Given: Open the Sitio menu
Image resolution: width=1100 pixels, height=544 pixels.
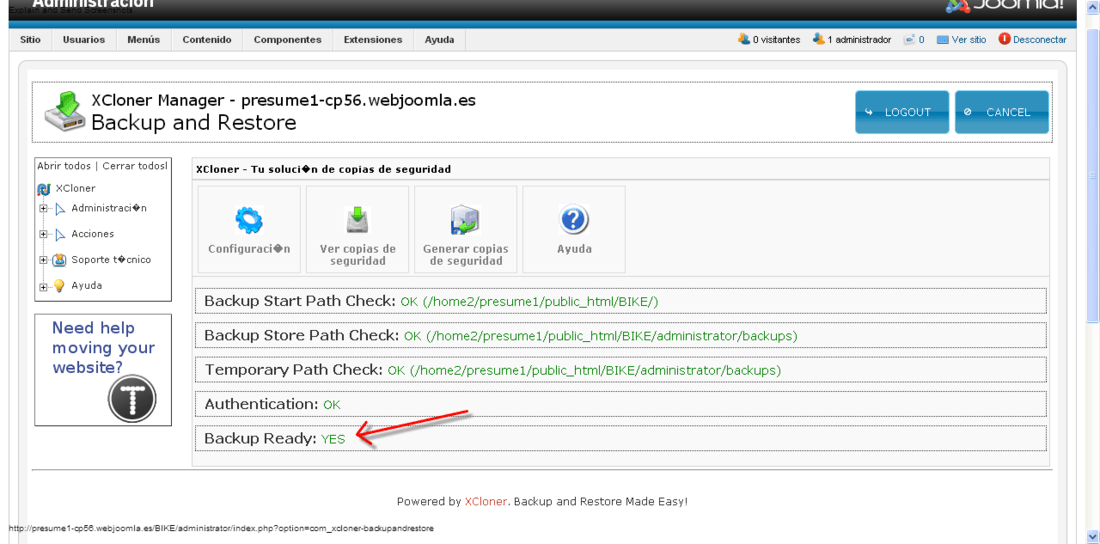Looking at the screenshot, I should pyautogui.click(x=30, y=40).
